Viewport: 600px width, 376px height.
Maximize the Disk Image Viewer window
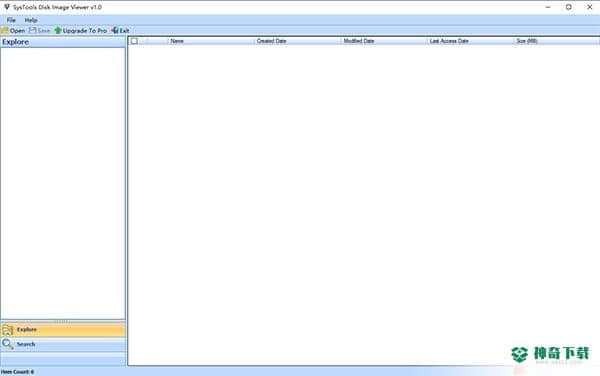click(569, 7)
